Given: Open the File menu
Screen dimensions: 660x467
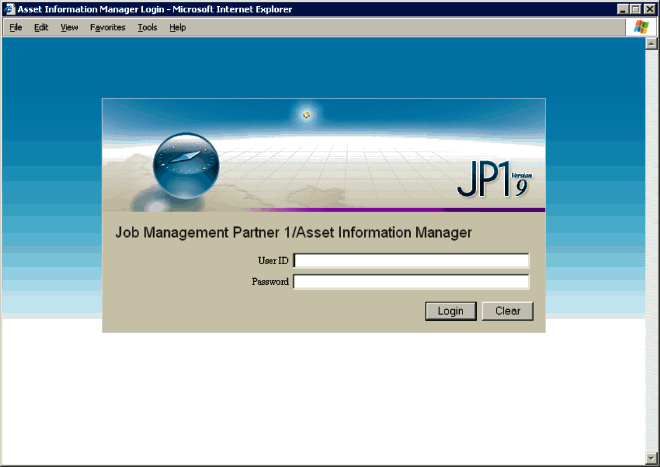Looking at the screenshot, I should coord(16,27).
